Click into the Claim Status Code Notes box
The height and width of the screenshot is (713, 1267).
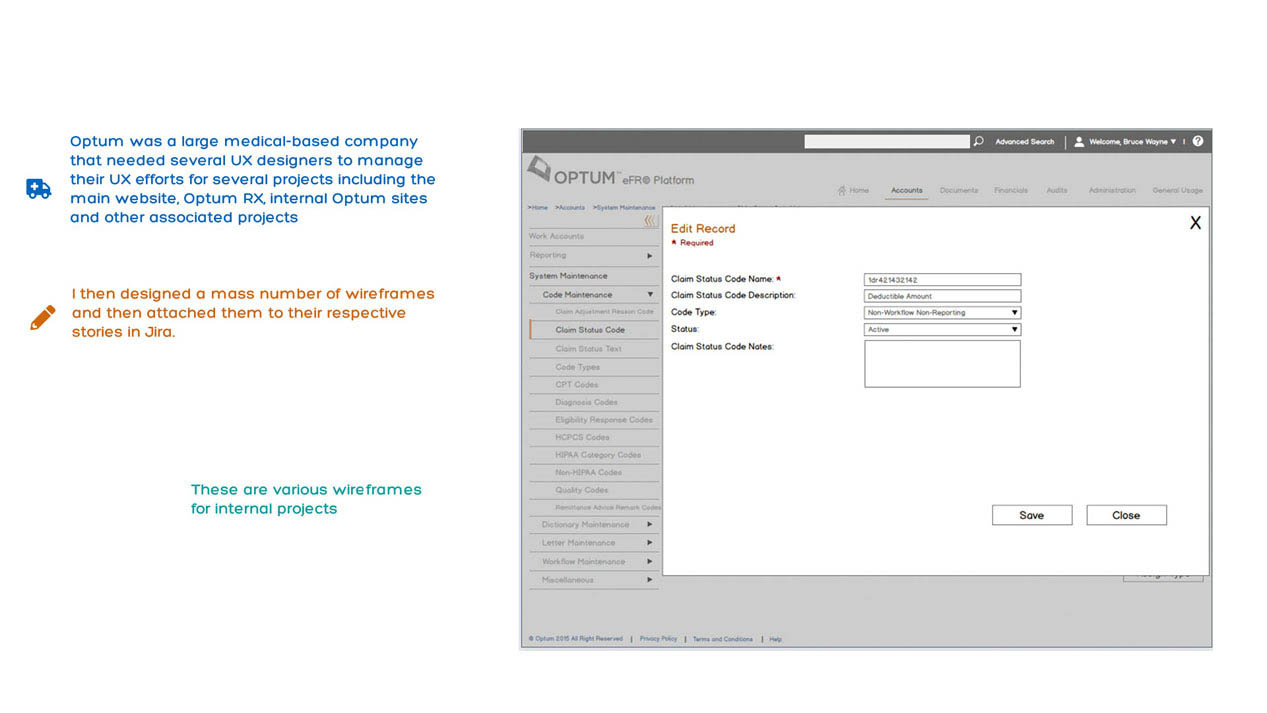942,364
